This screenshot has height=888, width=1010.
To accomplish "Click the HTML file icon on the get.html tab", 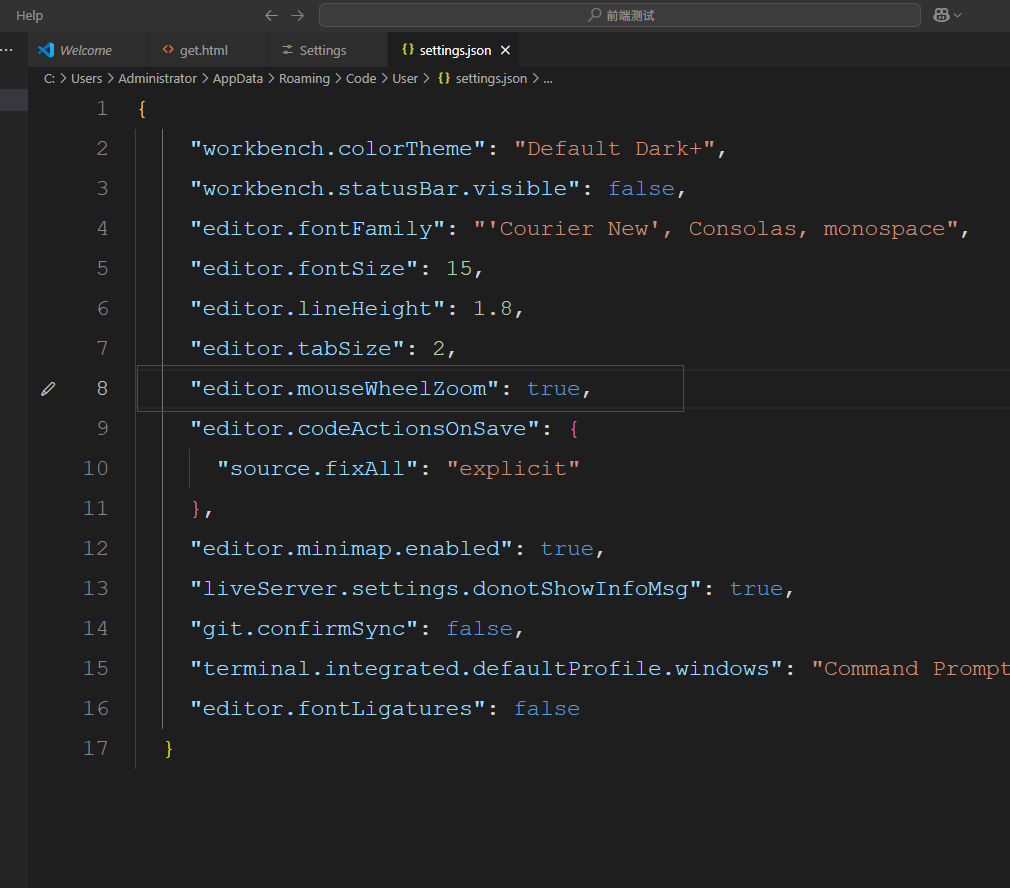I will pyautogui.click(x=168, y=50).
